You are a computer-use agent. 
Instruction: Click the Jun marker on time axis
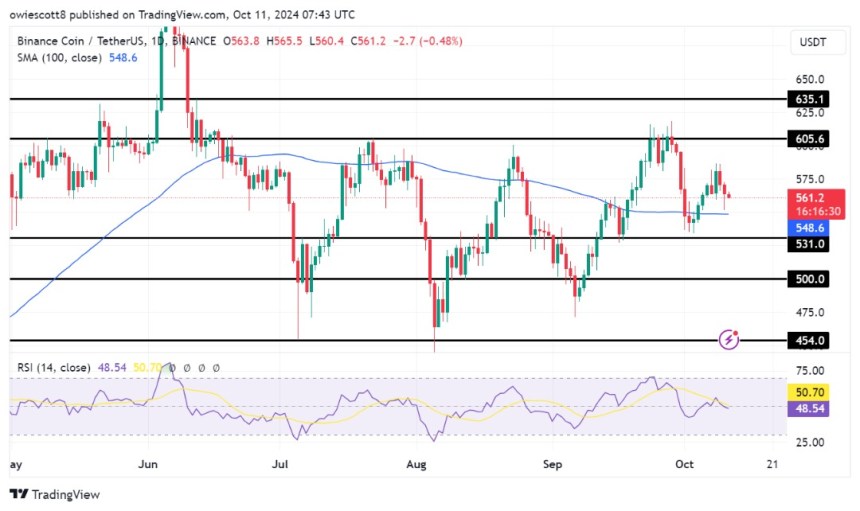coord(149,465)
